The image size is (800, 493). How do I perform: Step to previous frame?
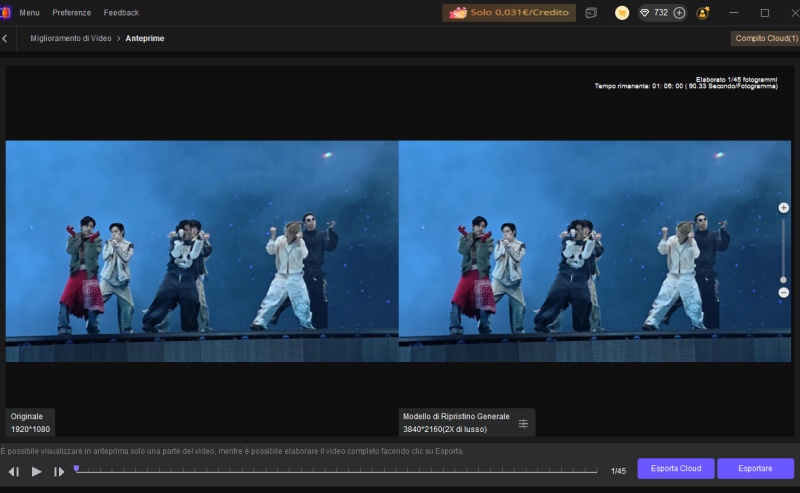click(x=14, y=472)
